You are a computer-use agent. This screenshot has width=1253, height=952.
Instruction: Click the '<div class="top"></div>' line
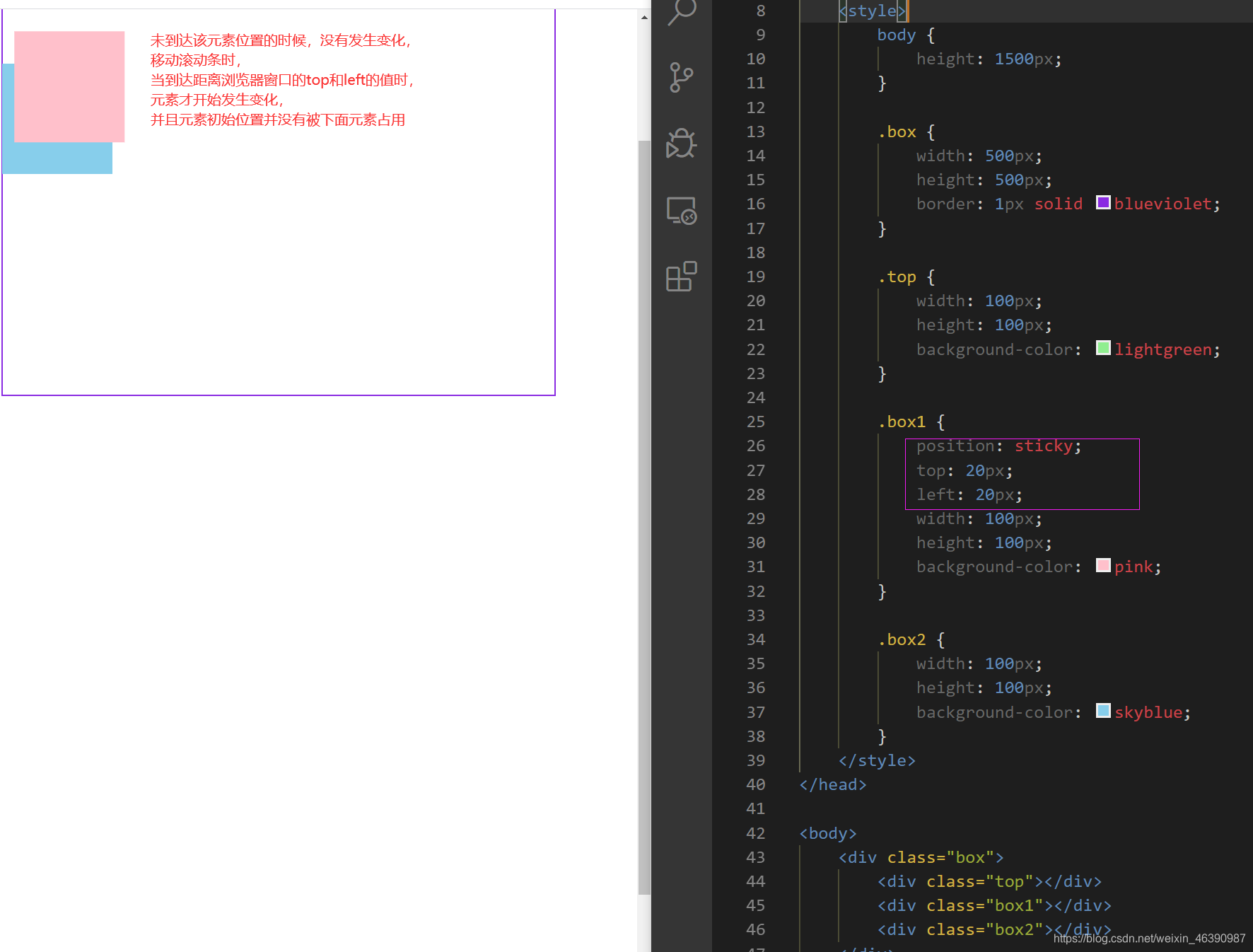(989, 881)
